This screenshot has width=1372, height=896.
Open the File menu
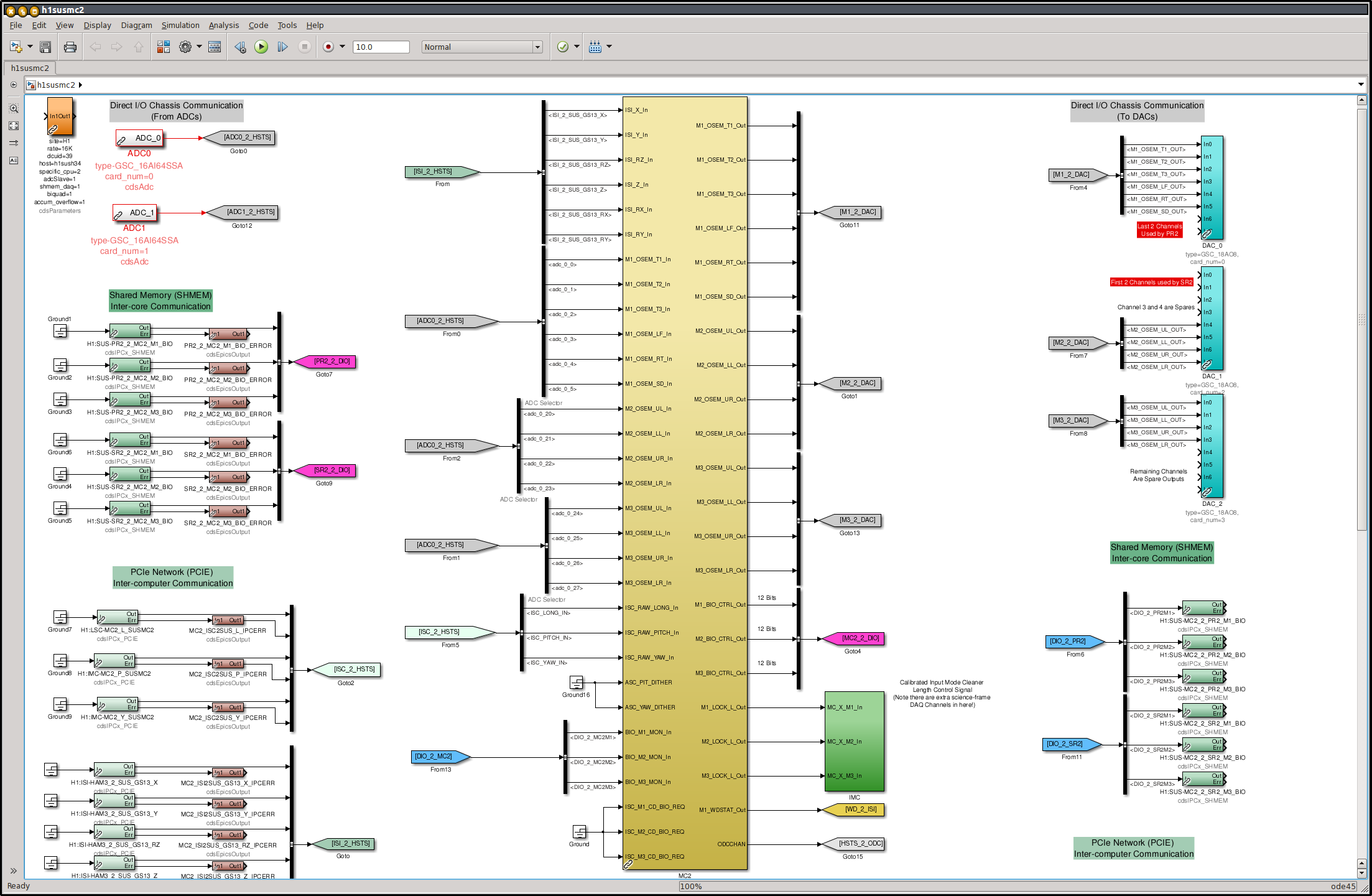pos(16,26)
